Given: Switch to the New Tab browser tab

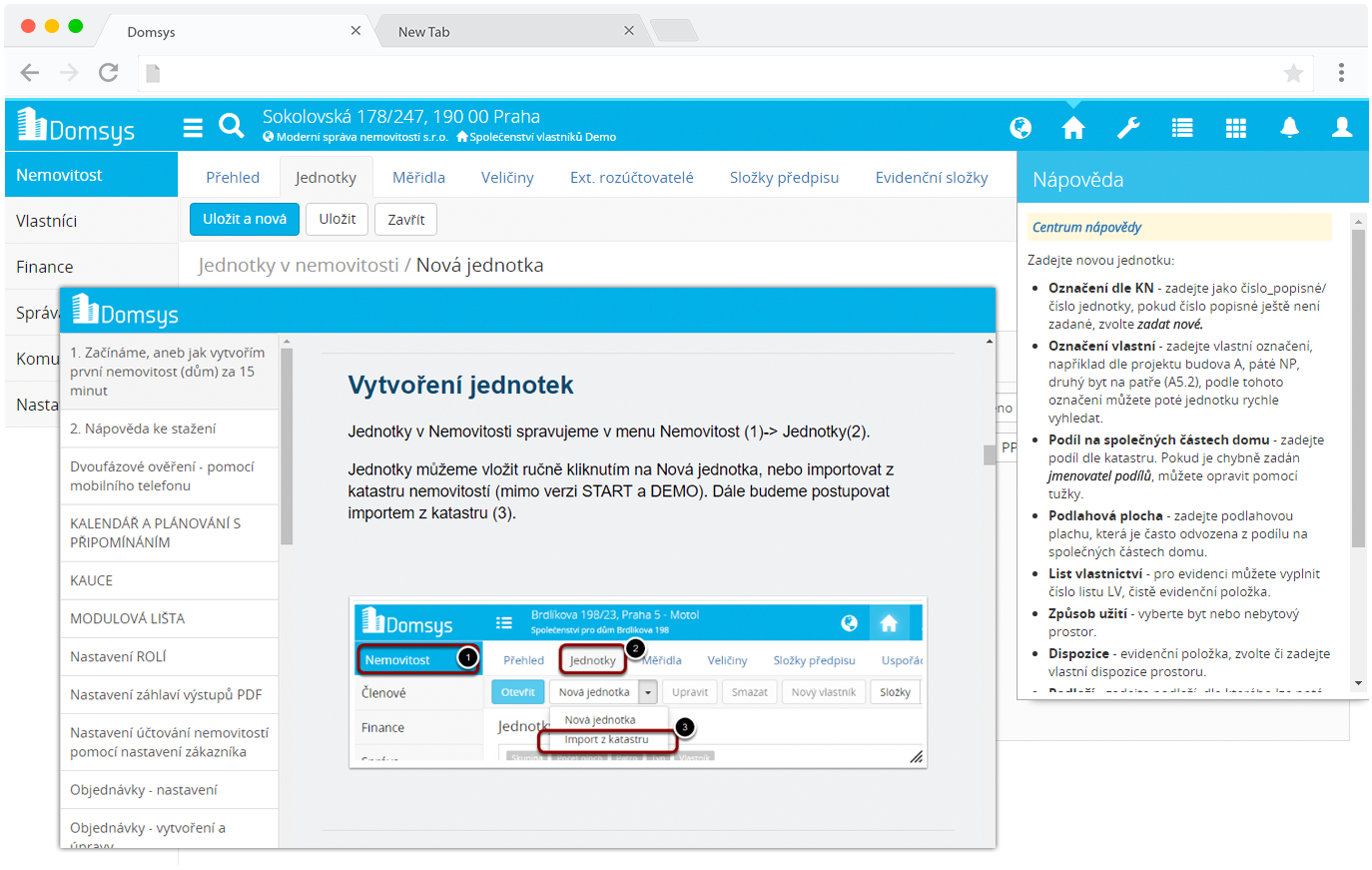Looking at the screenshot, I should coord(511,31).
